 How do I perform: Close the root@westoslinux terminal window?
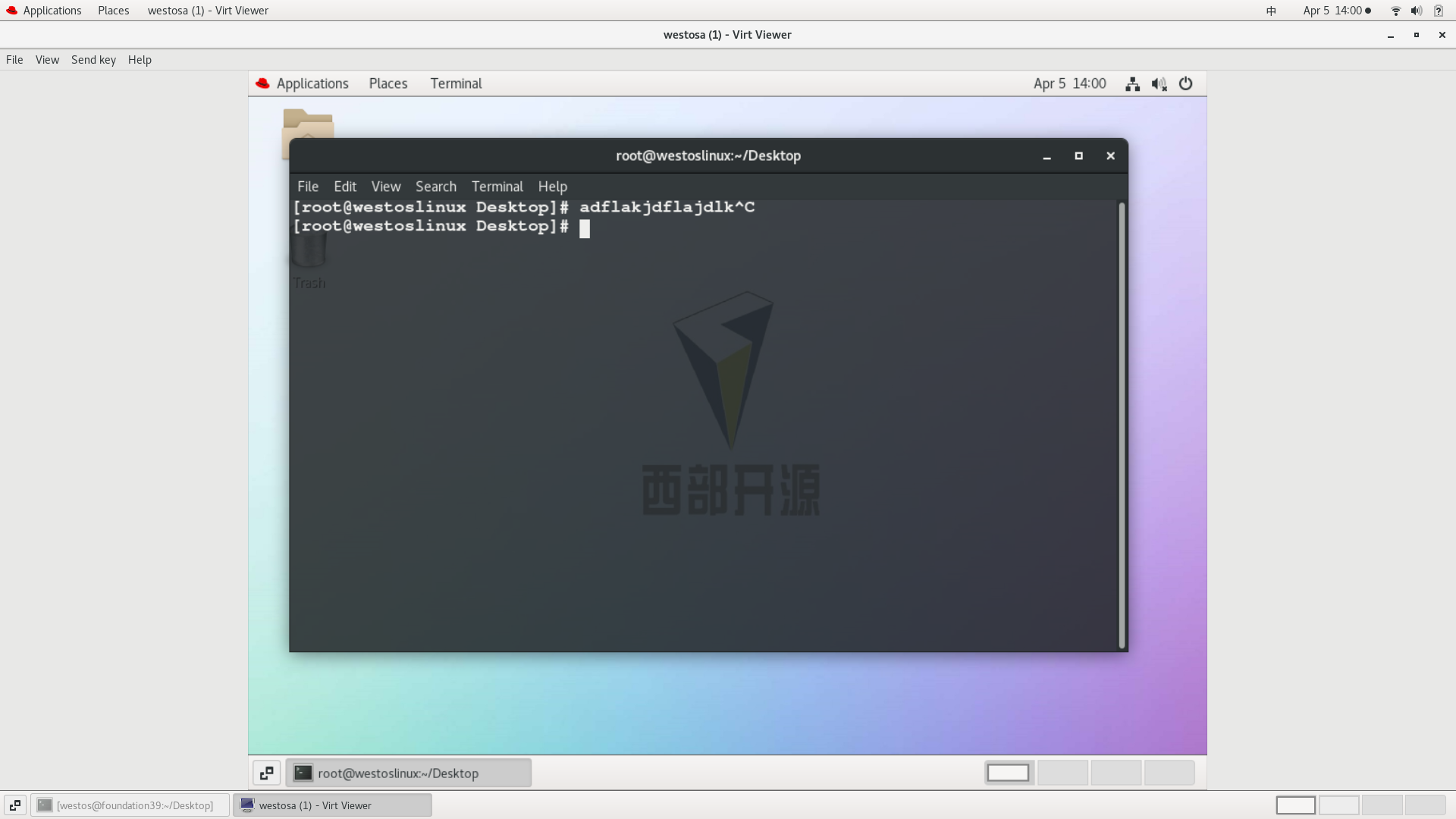coord(1110,156)
